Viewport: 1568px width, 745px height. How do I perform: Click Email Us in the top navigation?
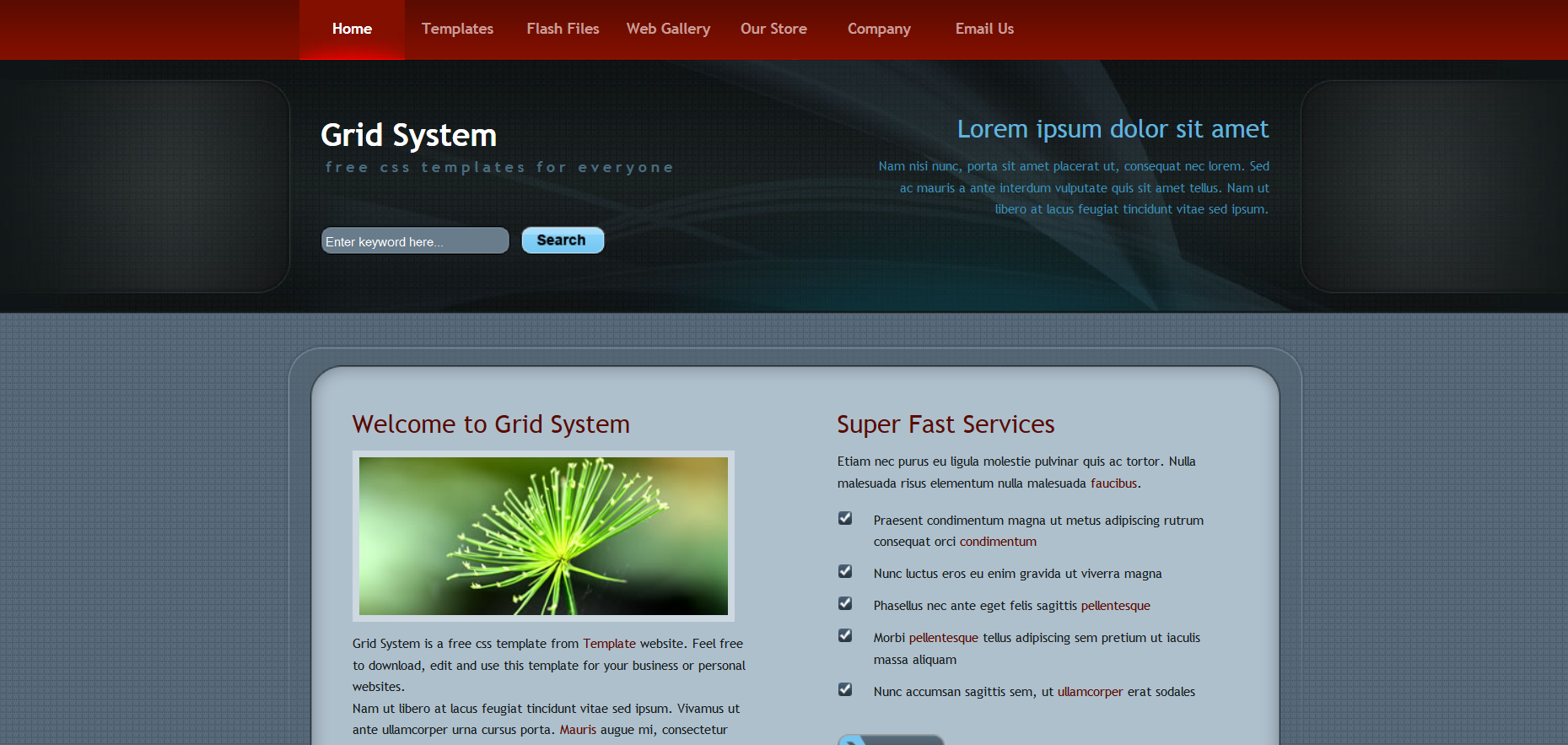pyautogui.click(x=984, y=30)
